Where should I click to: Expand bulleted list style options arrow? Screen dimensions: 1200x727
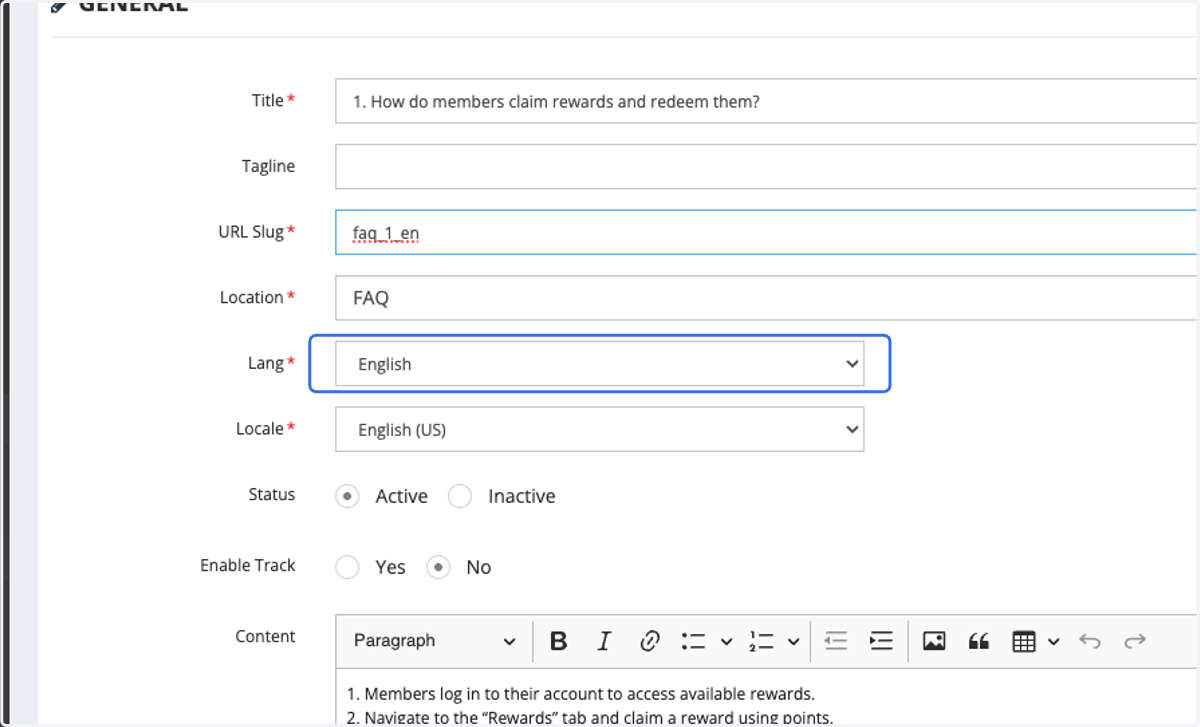[726, 642]
